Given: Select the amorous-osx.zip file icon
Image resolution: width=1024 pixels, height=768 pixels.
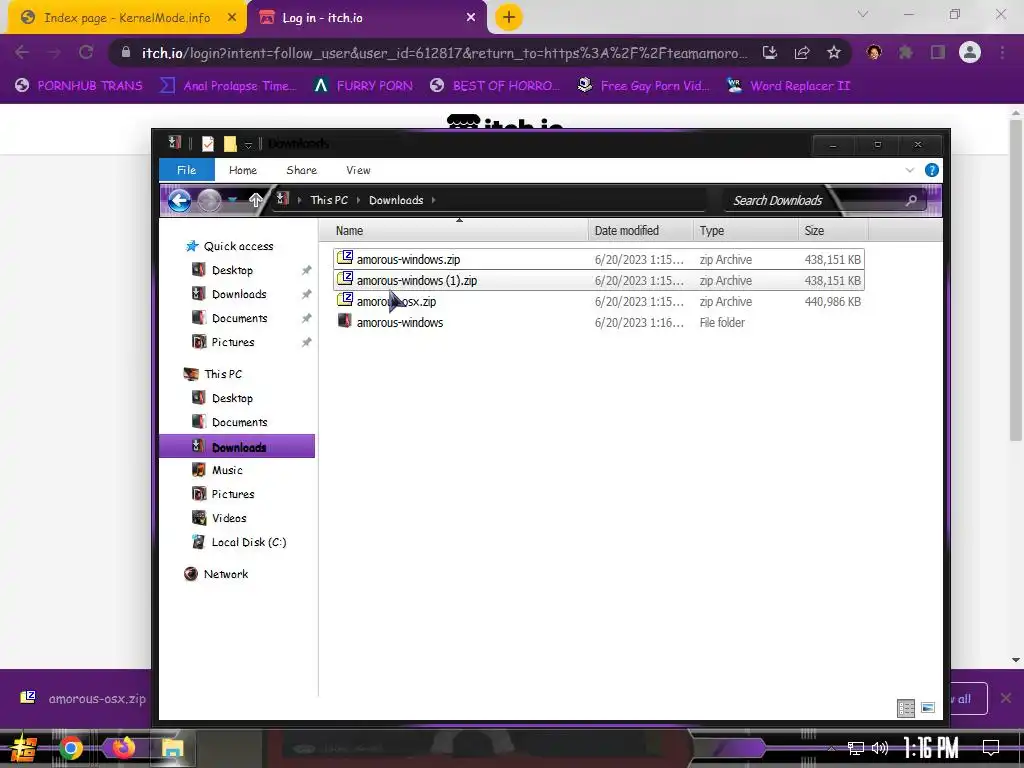Looking at the screenshot, I should point(345,300).
